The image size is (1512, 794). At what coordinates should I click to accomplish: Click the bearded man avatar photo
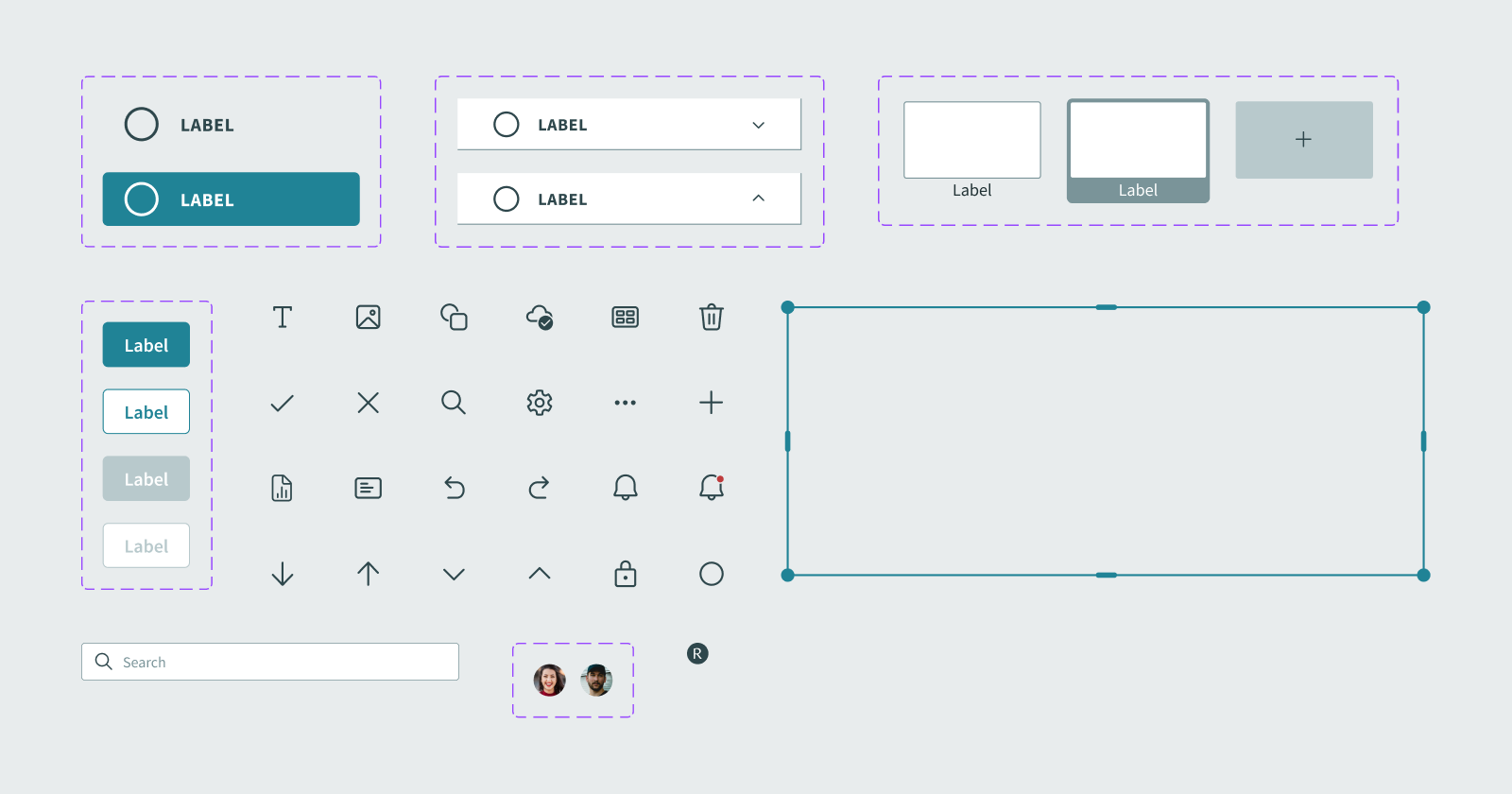(596, 680)
